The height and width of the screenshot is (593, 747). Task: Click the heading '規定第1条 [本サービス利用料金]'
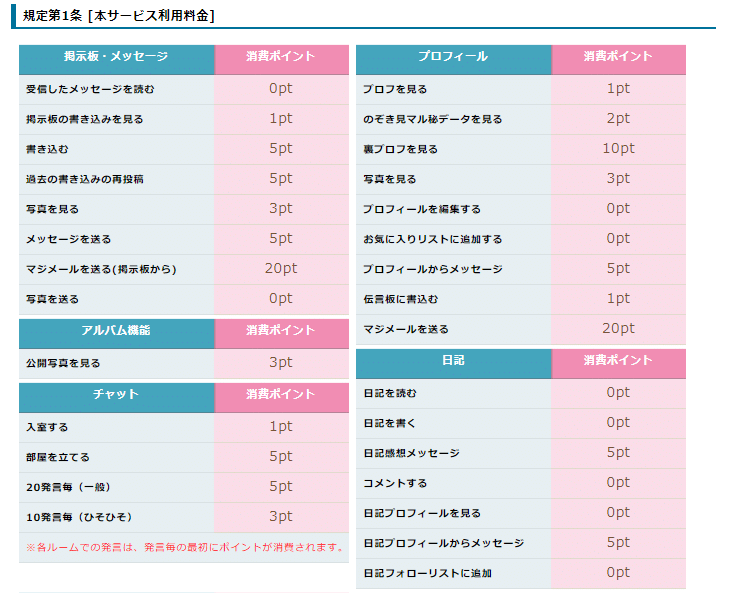tap(119, 16)
